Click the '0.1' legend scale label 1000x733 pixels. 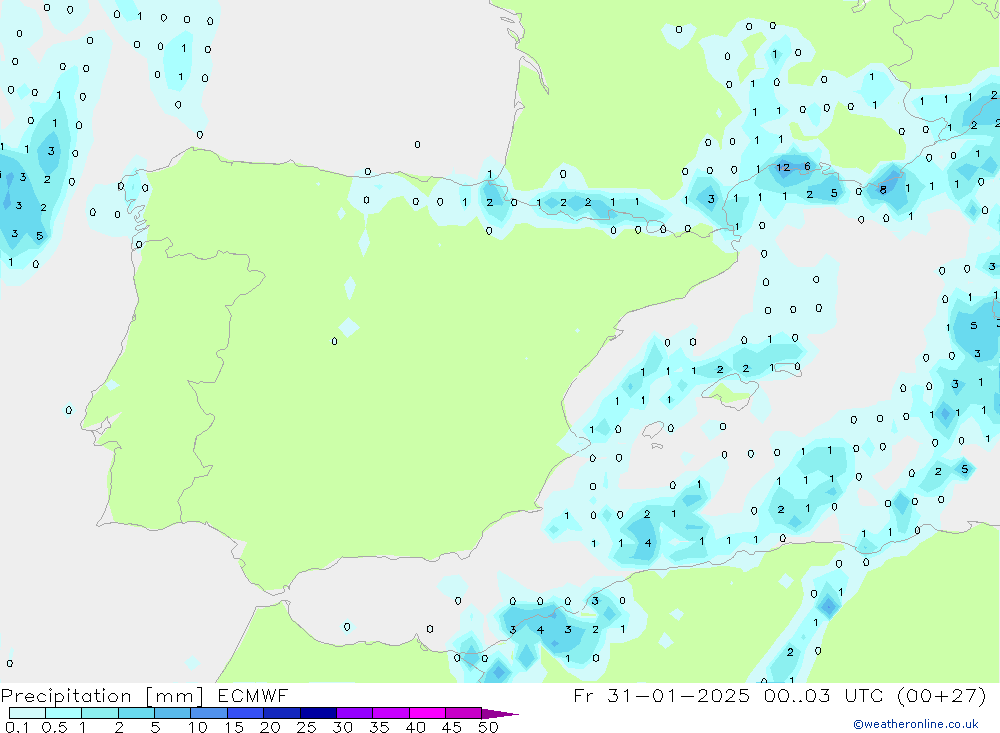pos(17,727)
